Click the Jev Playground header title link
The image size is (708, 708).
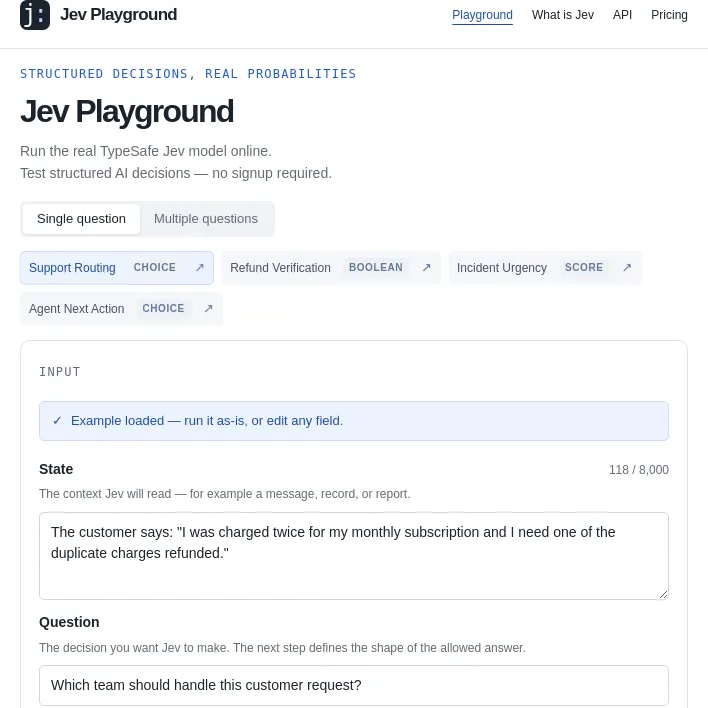tap(118, 14)
